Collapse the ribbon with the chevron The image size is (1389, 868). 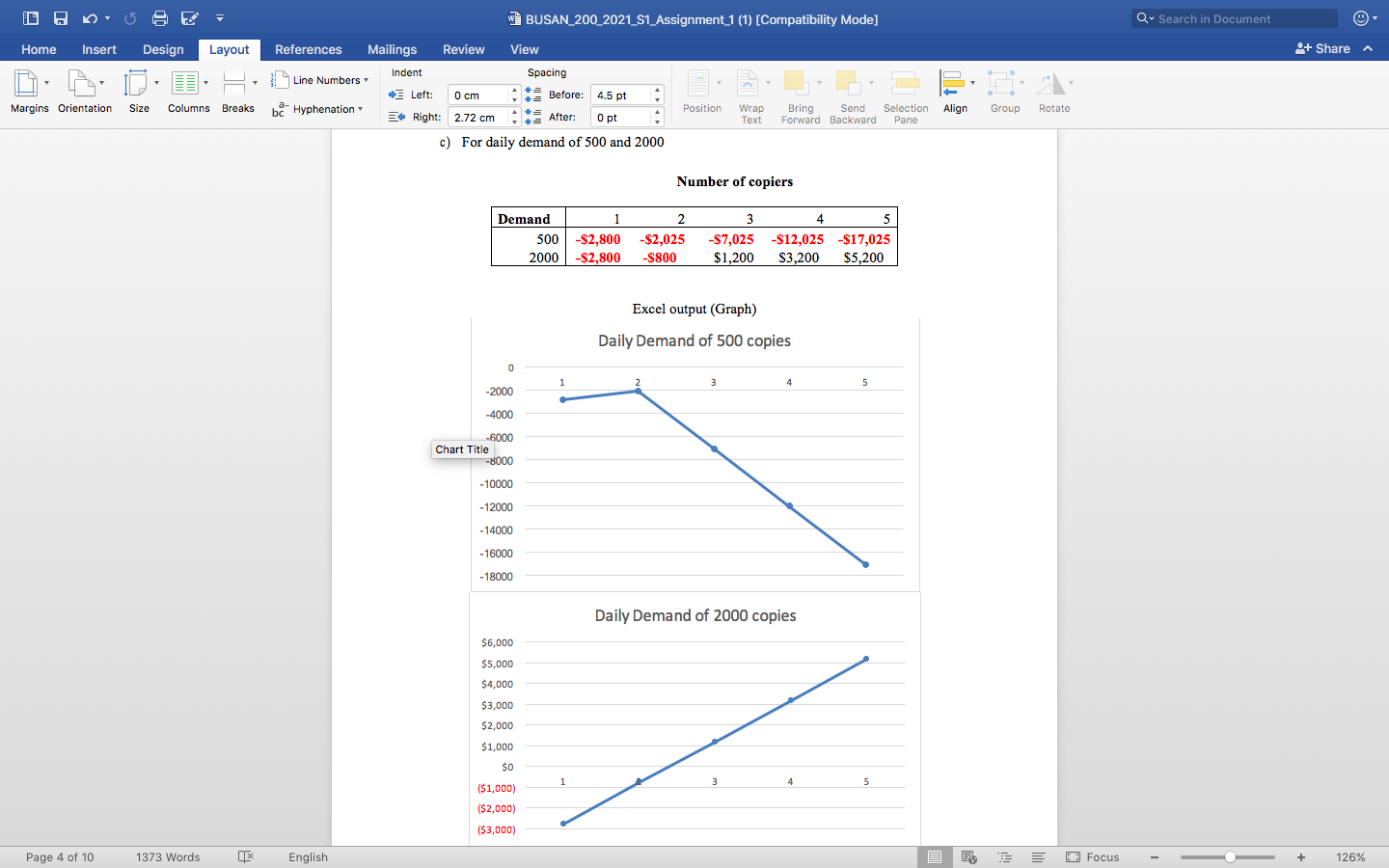point(1368,48)
